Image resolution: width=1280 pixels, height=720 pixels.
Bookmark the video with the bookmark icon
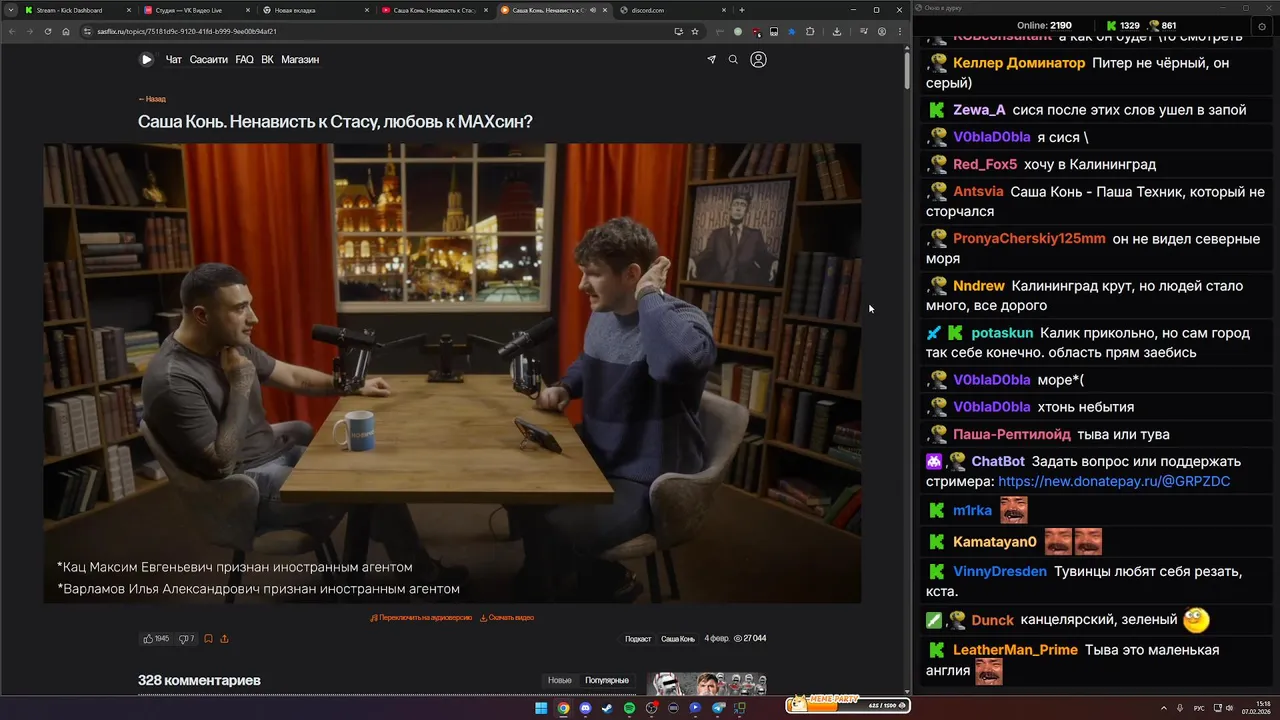(x=208, y=638)
